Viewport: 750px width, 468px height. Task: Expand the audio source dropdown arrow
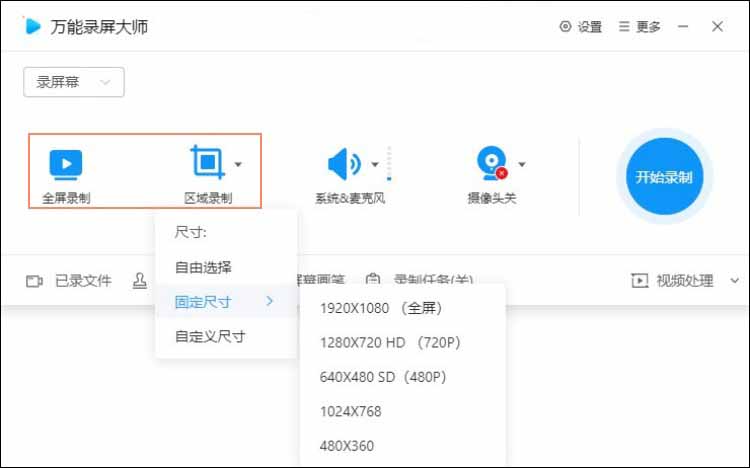click(x=375, y=165)
